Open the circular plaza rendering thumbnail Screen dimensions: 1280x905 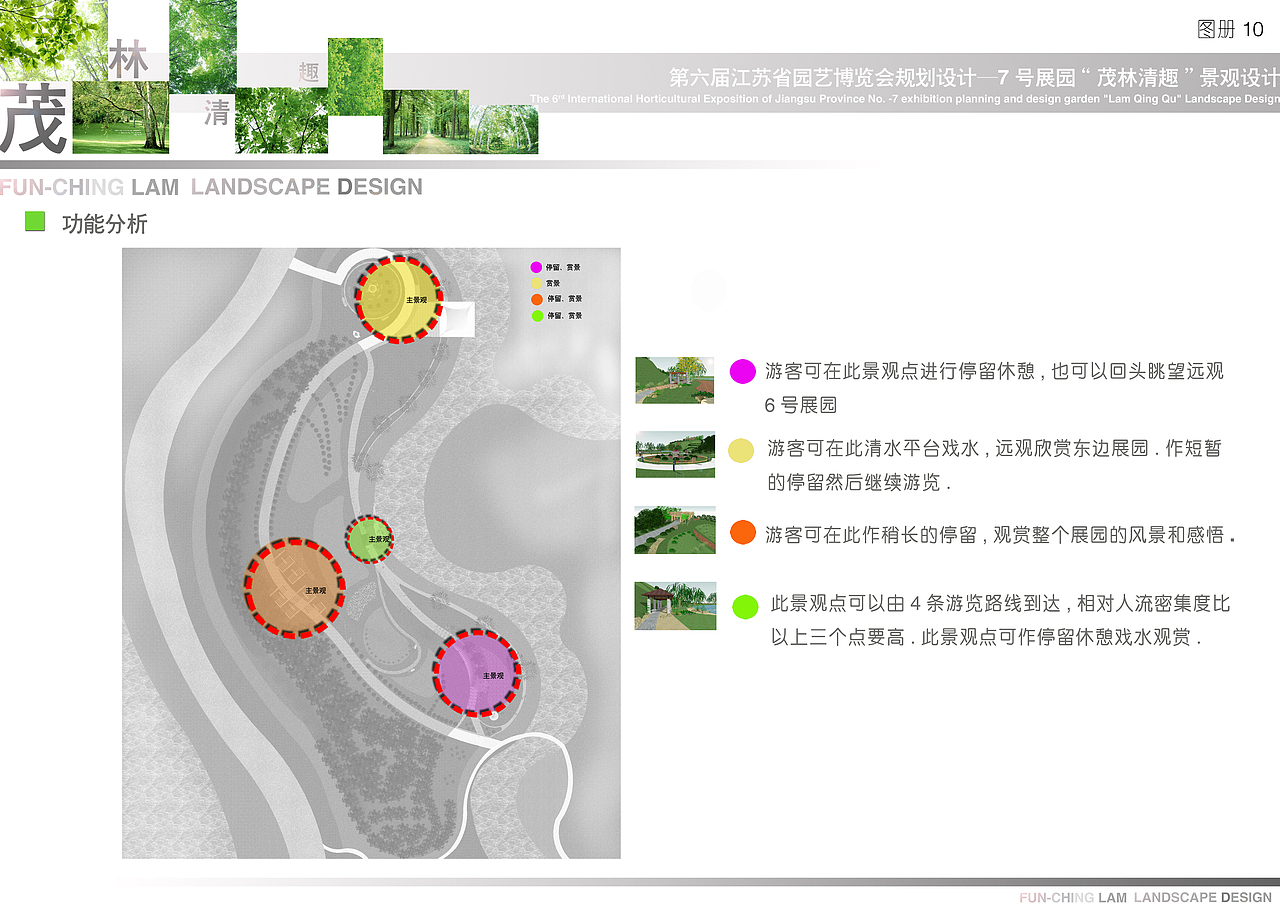click(x=674, y=455)
